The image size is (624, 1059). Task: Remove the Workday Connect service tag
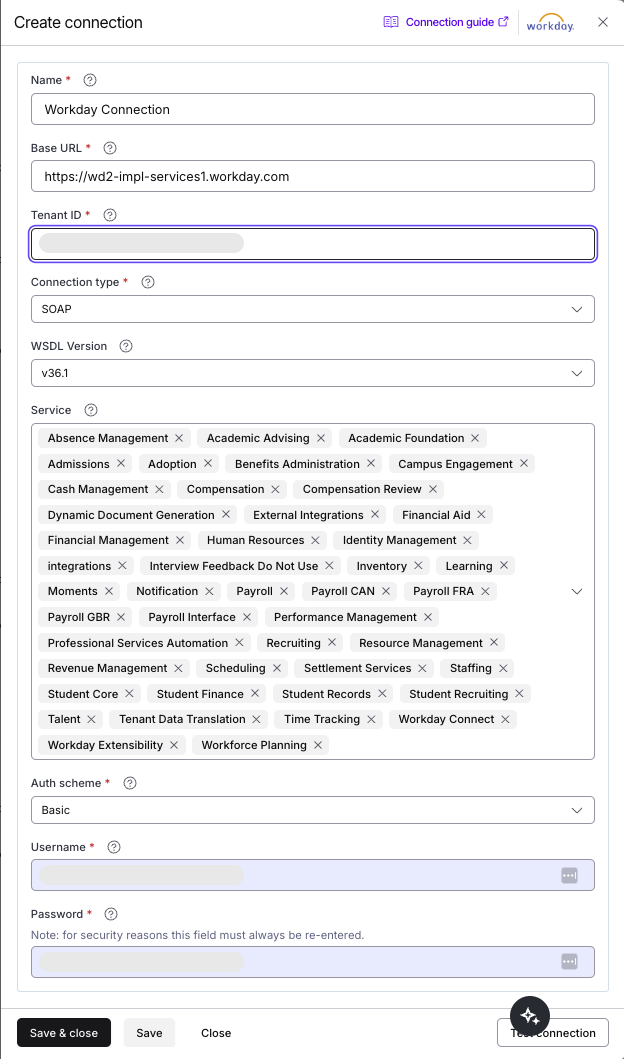click(505, 719)
